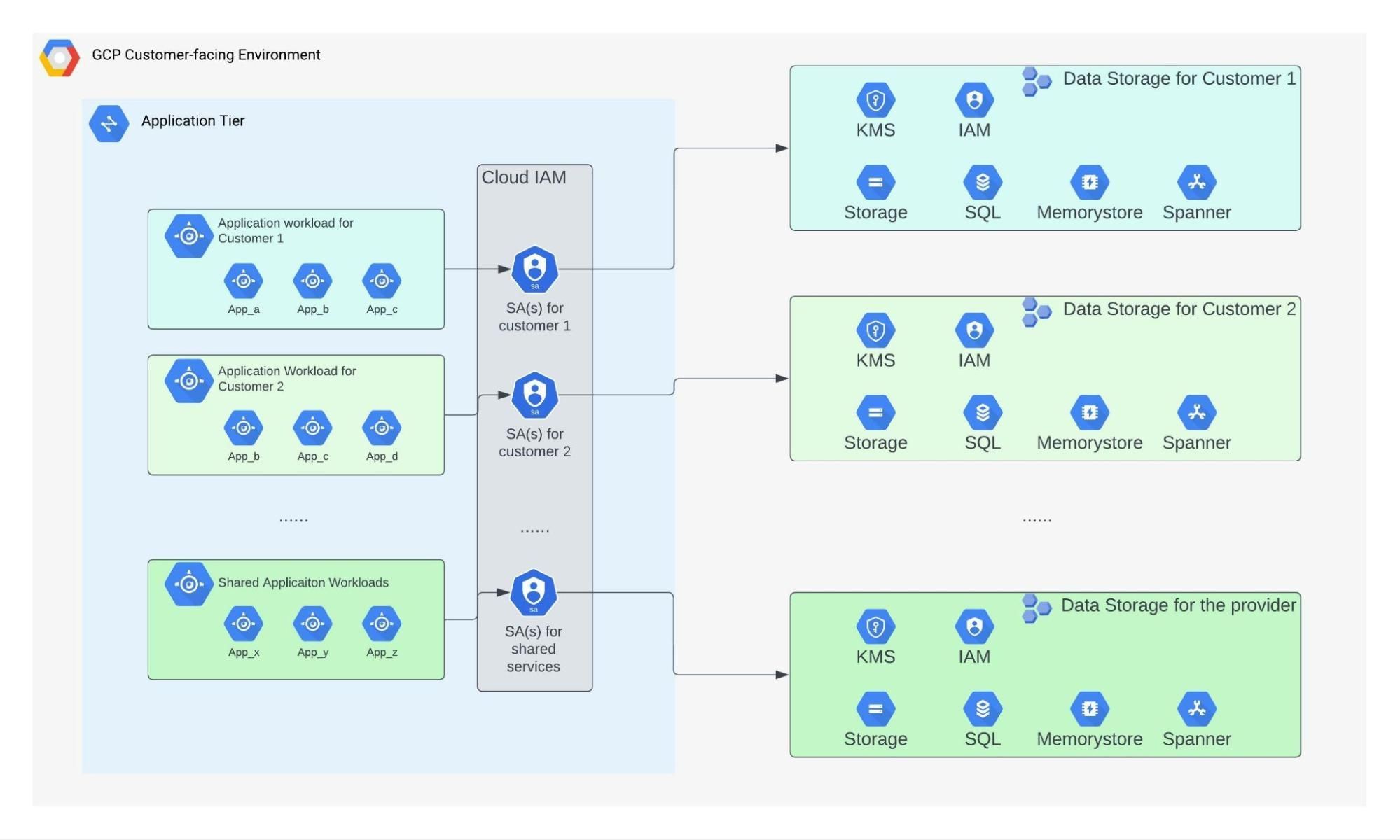Click the service account icon for customer 2
This screenshot has height=840, width=1400.
pos(534,395)
